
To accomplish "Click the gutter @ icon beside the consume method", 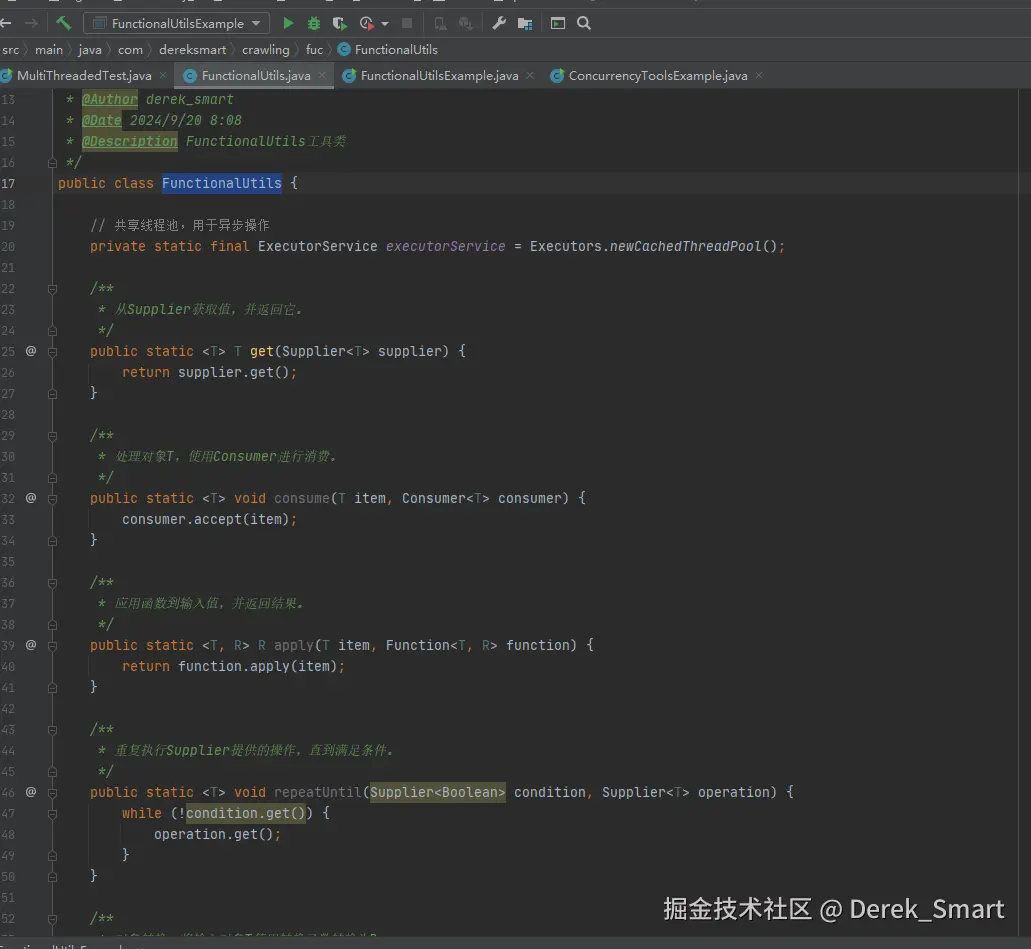I will 31,498.
